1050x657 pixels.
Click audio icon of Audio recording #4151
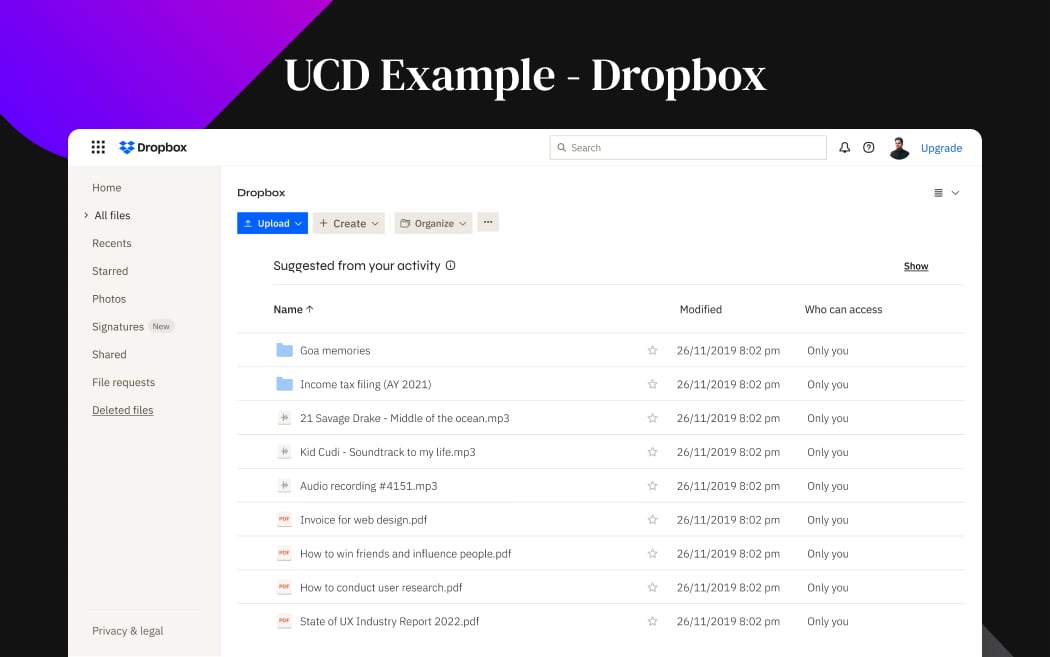285,486
